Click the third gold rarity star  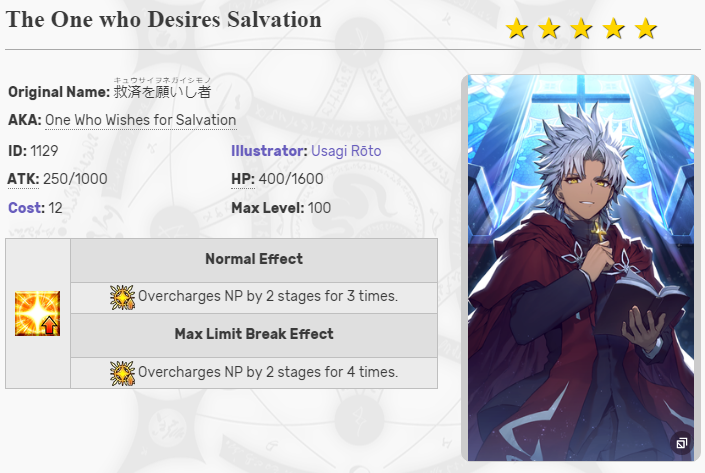tap(581, 28)
